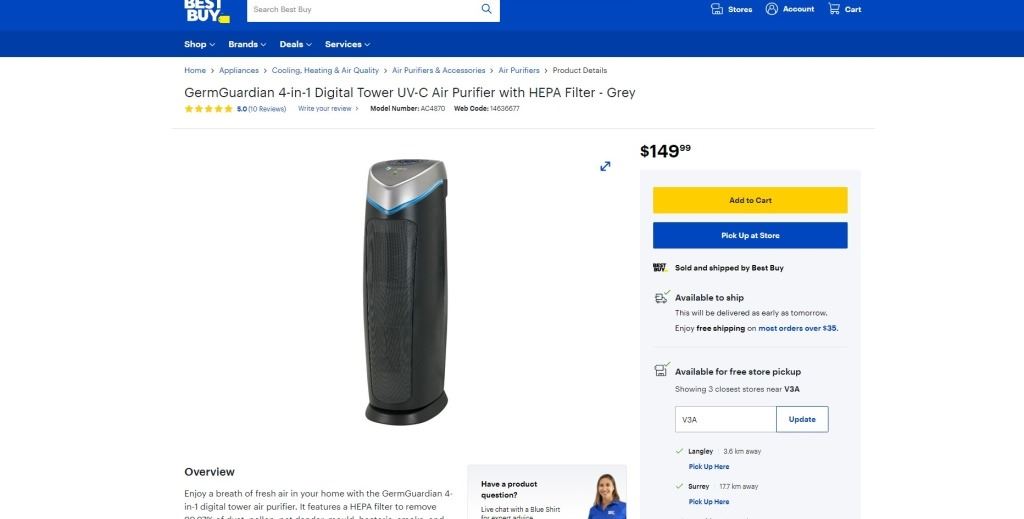
Task: Open the Account icon
Action: 771,9
